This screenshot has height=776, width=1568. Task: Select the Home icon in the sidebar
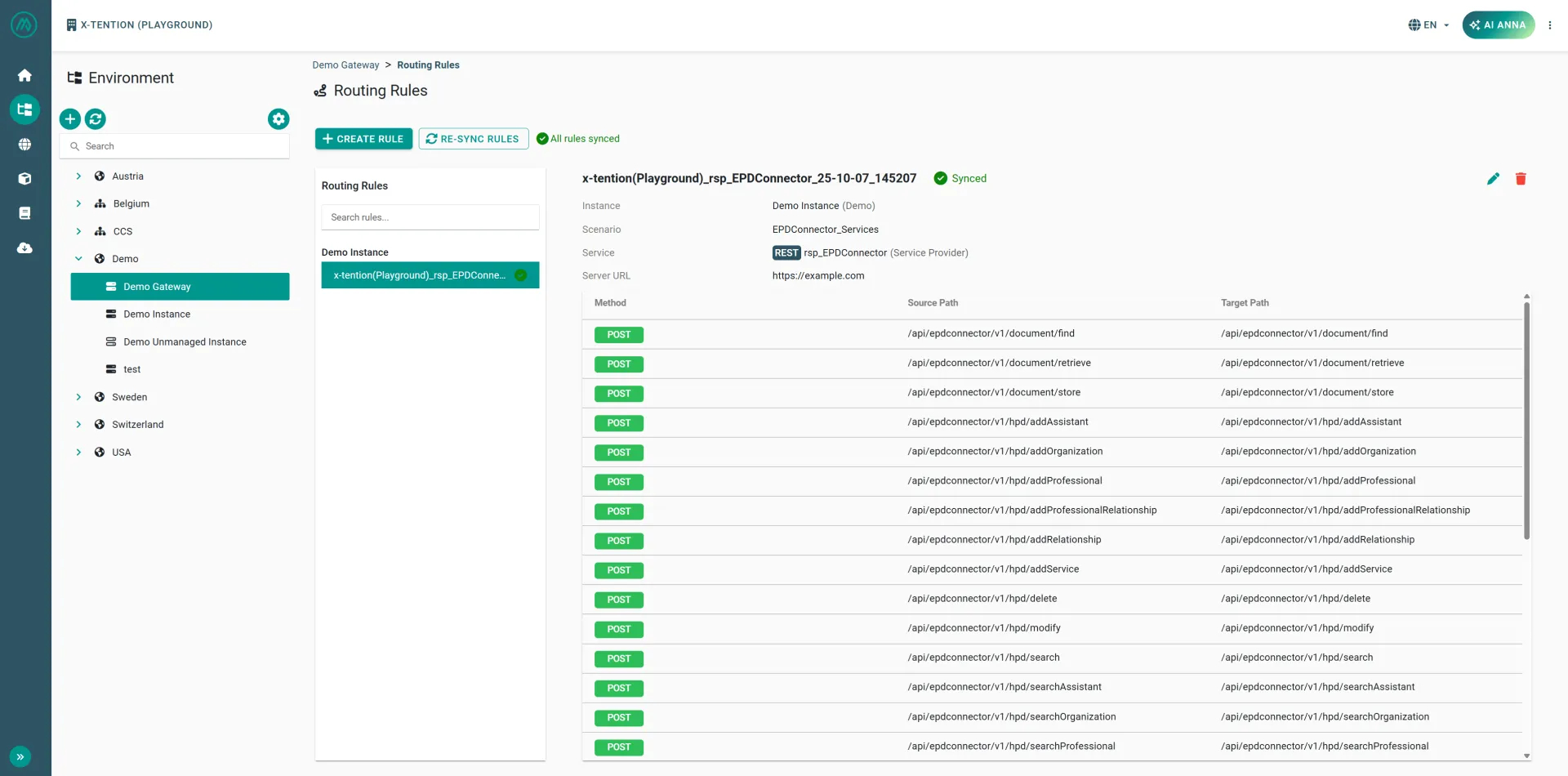click(x=24, y=74)
